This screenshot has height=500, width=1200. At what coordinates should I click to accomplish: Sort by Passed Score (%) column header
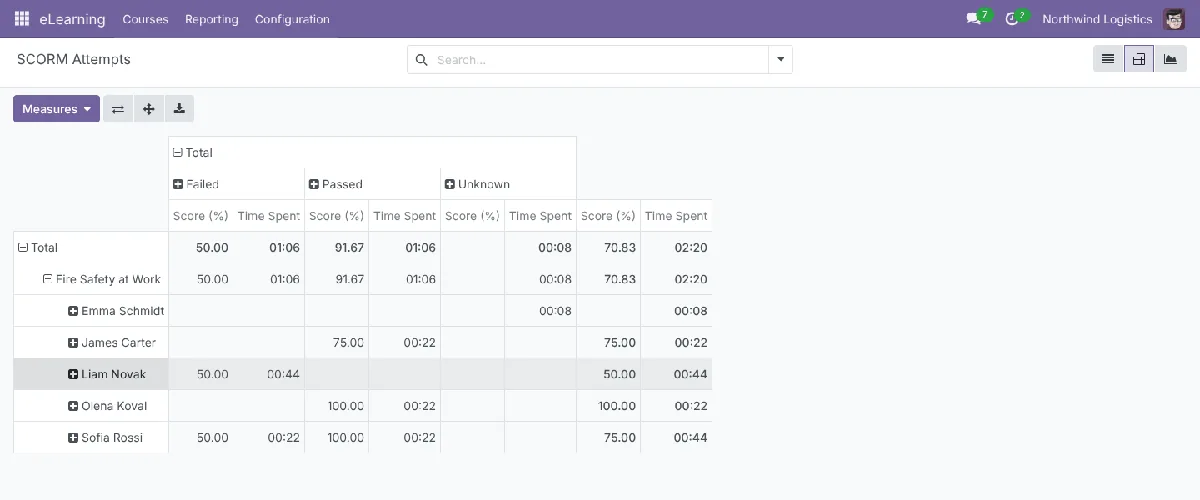click(337, 216)
